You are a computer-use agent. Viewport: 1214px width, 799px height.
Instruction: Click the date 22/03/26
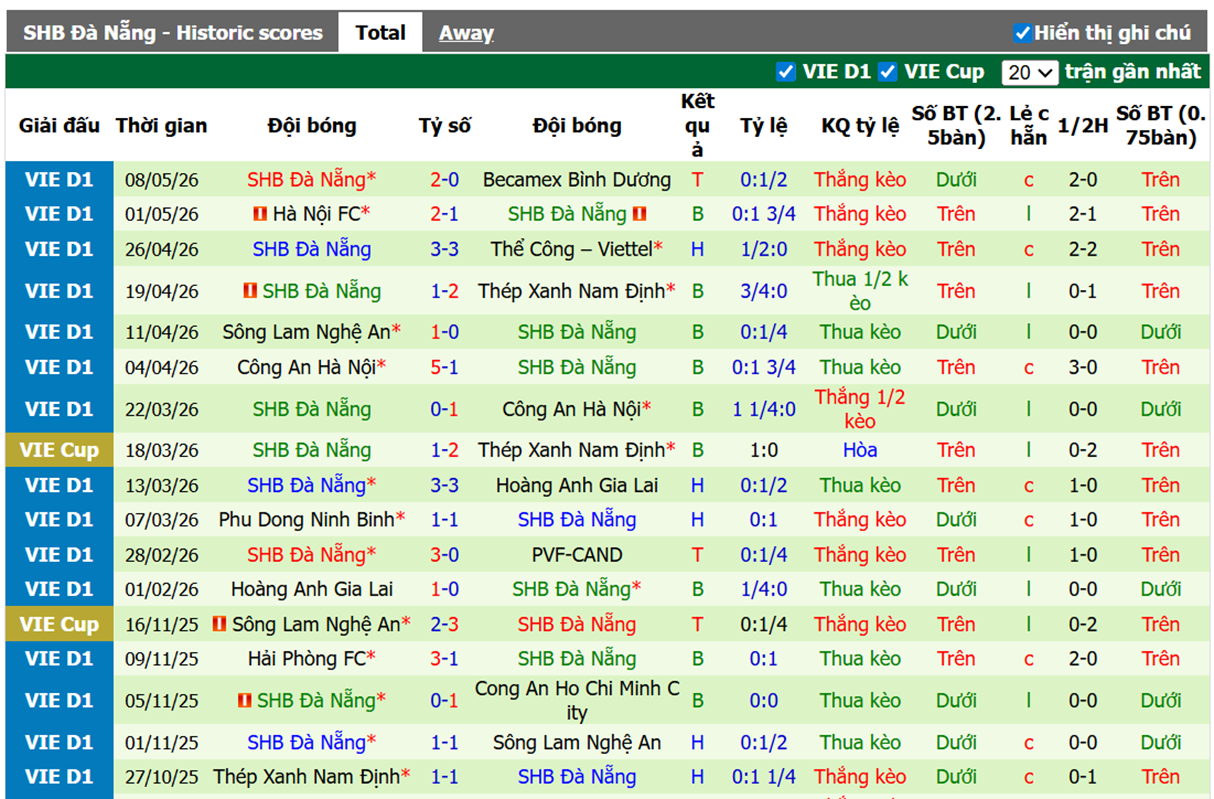click(162, 409)
